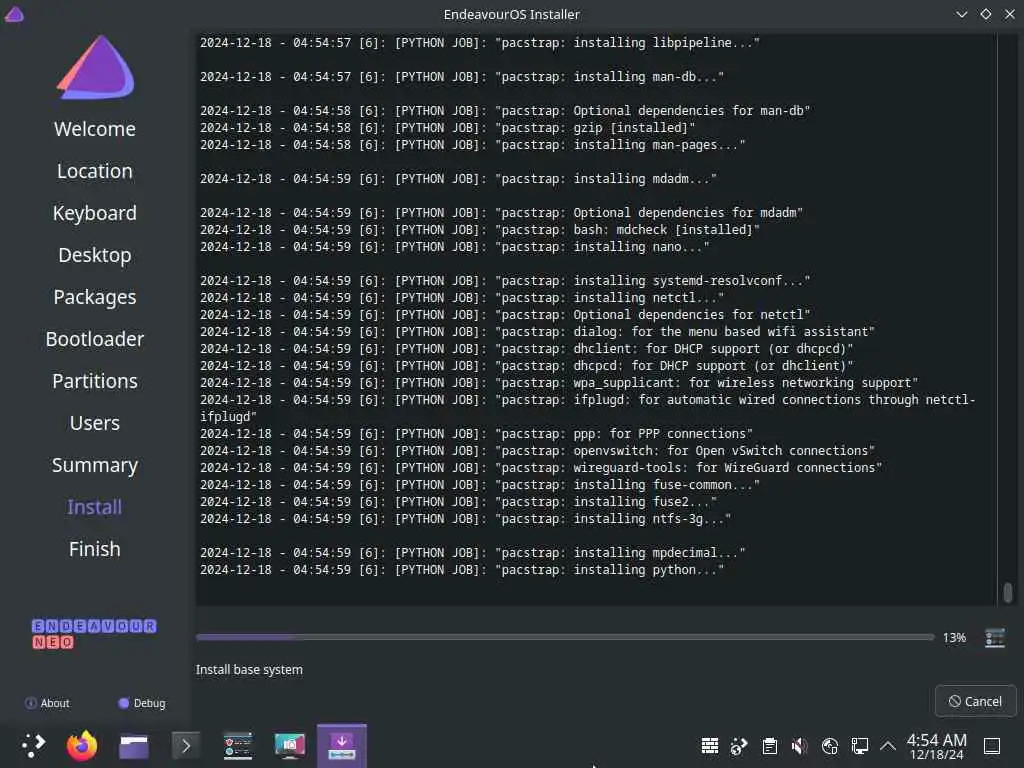
Task: Select the Packages step in sidebar
Action: coord(95,296)
